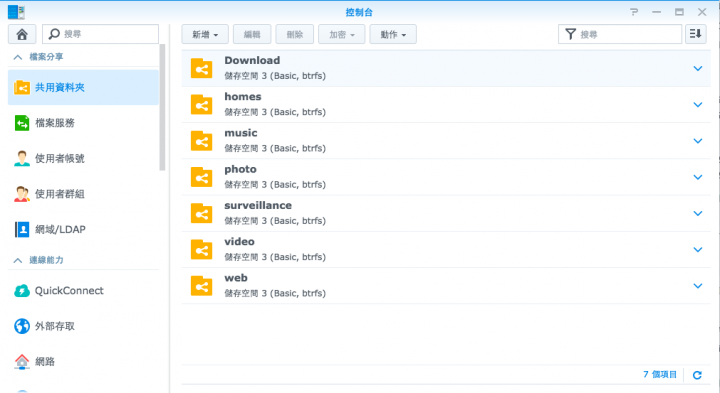This screenshot has width=720, height=393.
Task: Click the 編輯 edit button
Action: click(252, 34)
